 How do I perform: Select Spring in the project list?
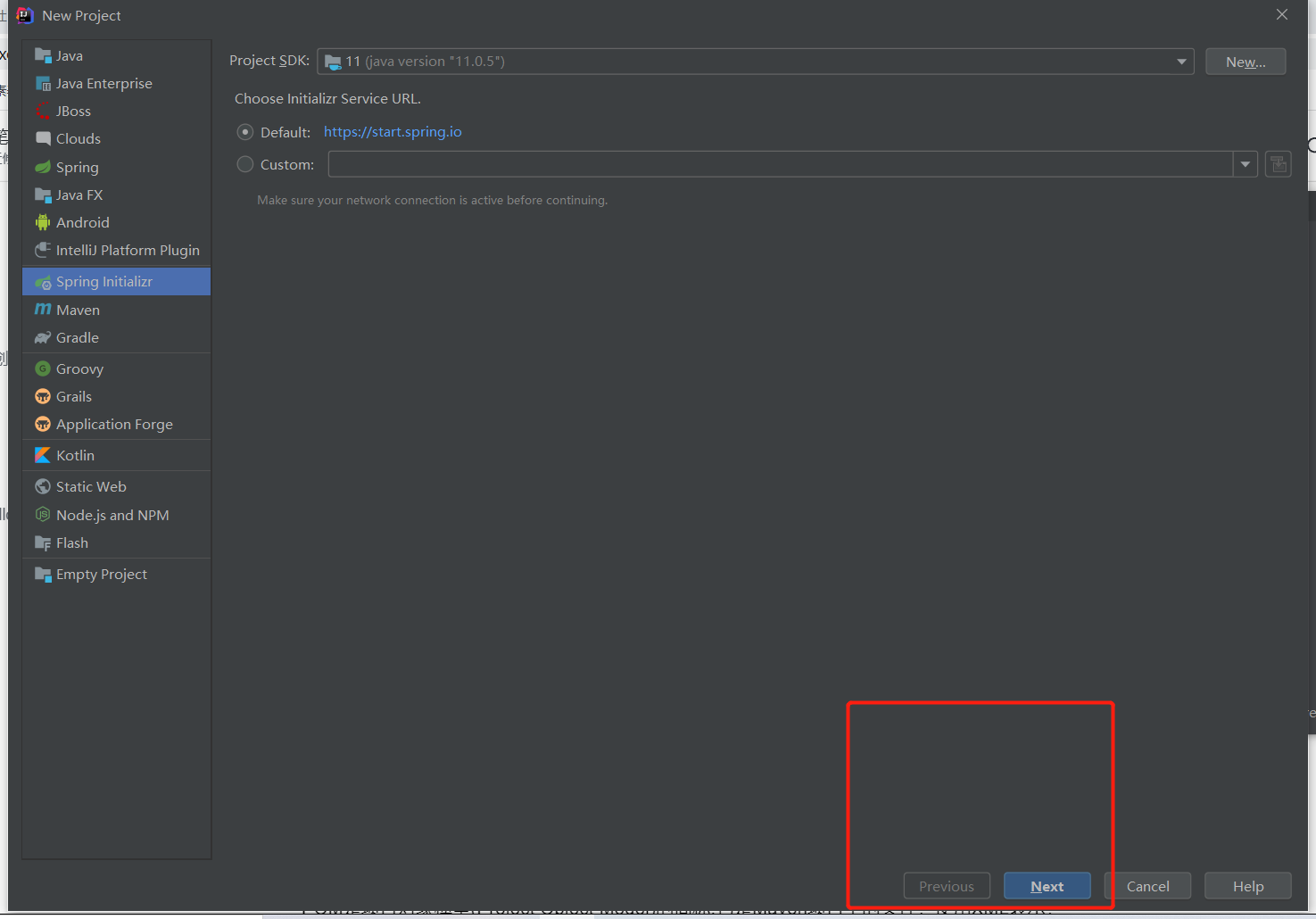pos(116,167)
